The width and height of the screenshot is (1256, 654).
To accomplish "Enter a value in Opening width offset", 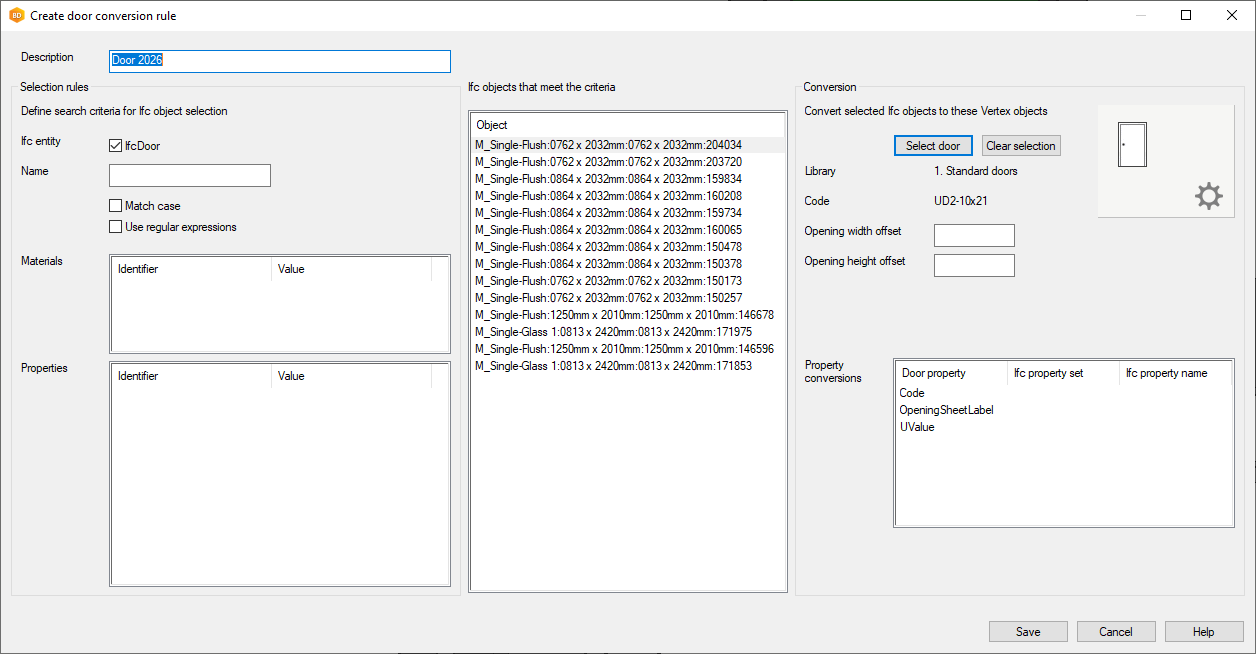I will [973, 235].
